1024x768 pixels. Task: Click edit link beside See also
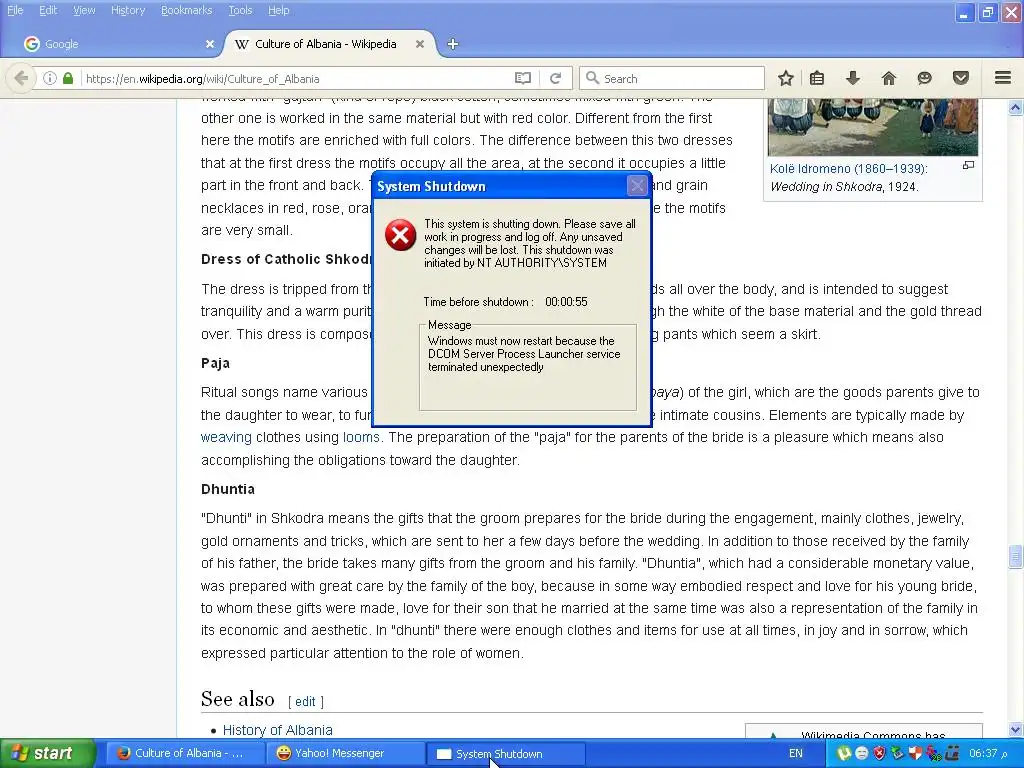[x=305, y=701]
